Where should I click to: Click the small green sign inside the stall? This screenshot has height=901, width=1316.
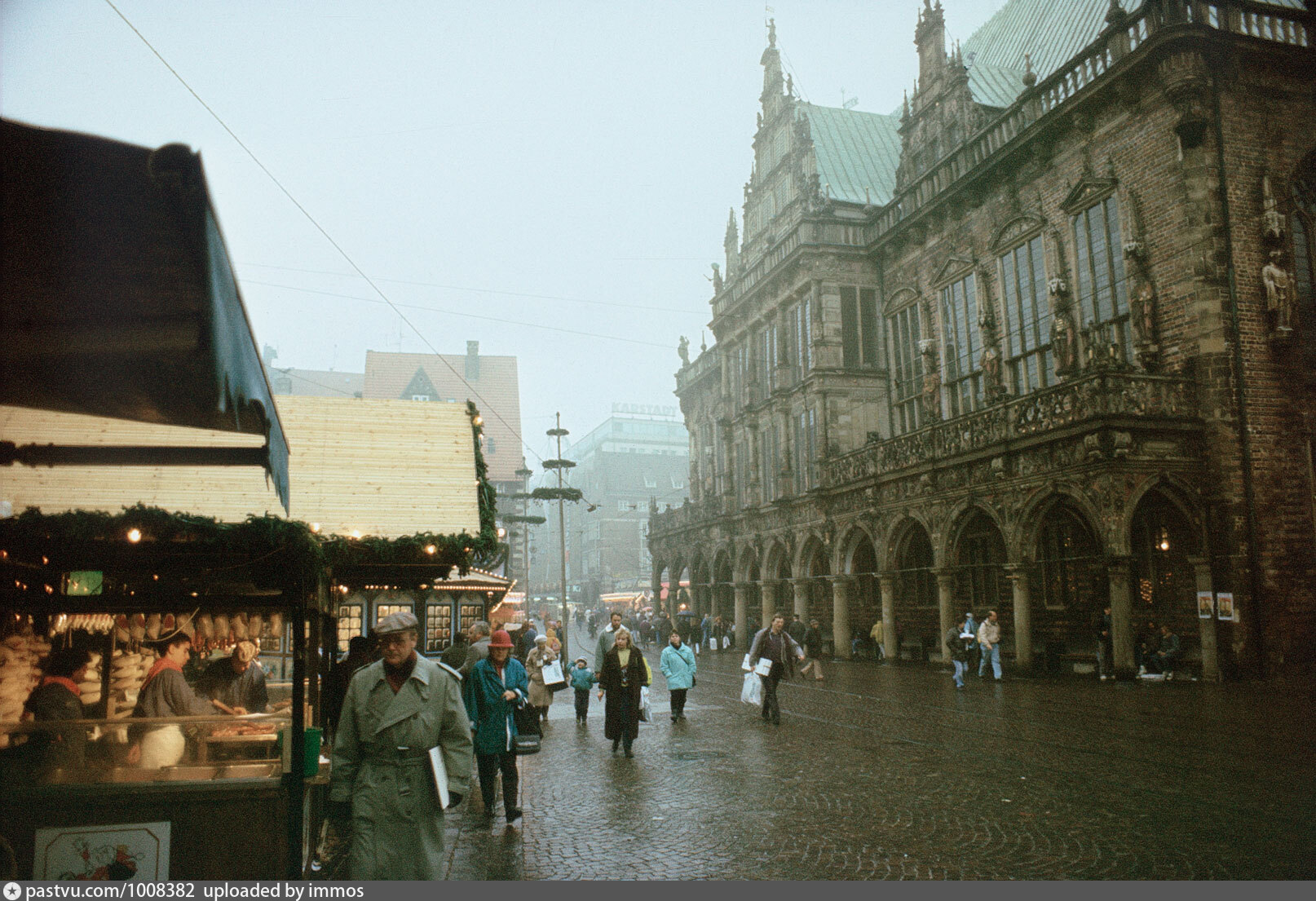[x=85, y=582]
